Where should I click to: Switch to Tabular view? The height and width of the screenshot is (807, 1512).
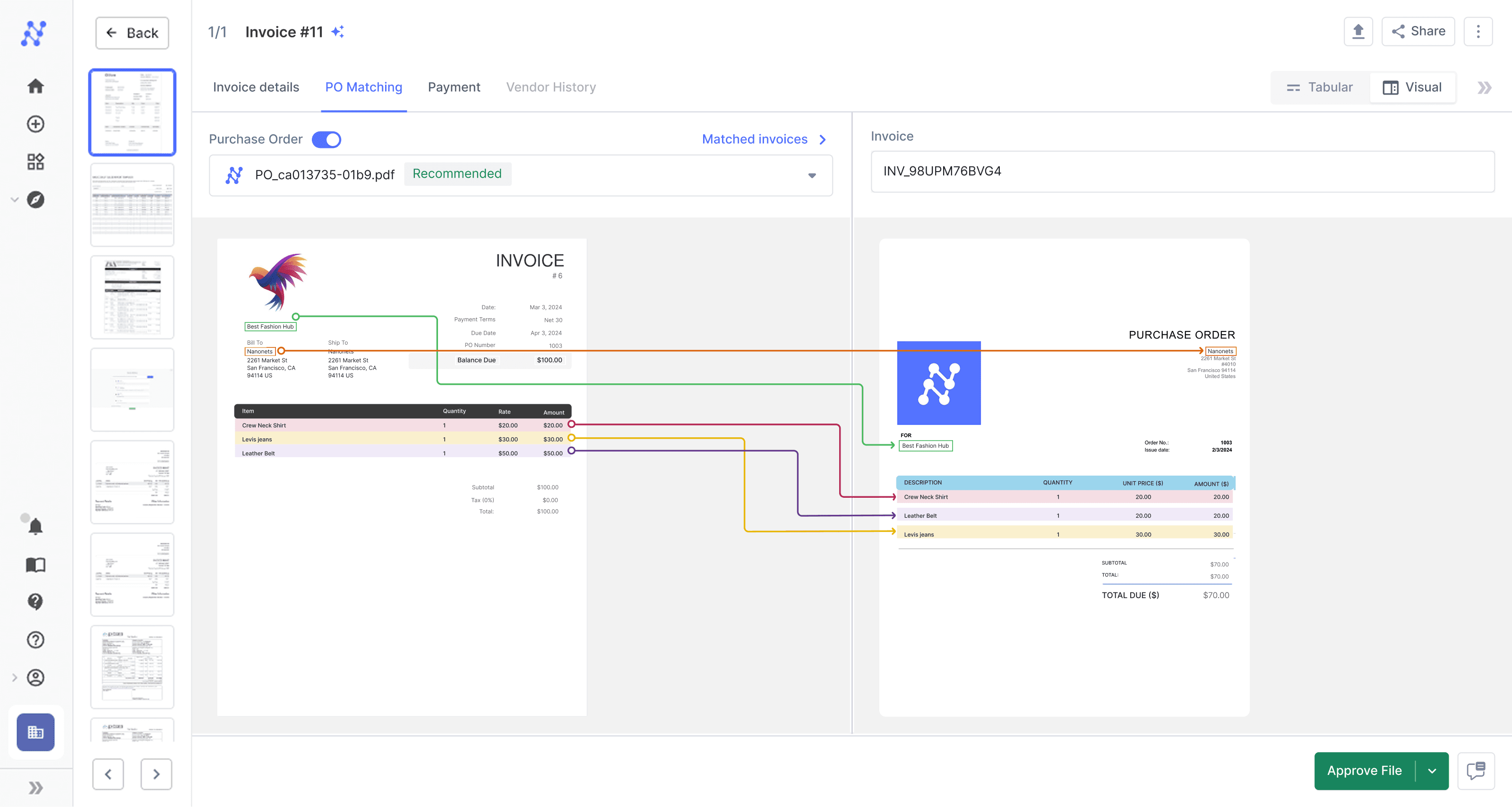1320,87
